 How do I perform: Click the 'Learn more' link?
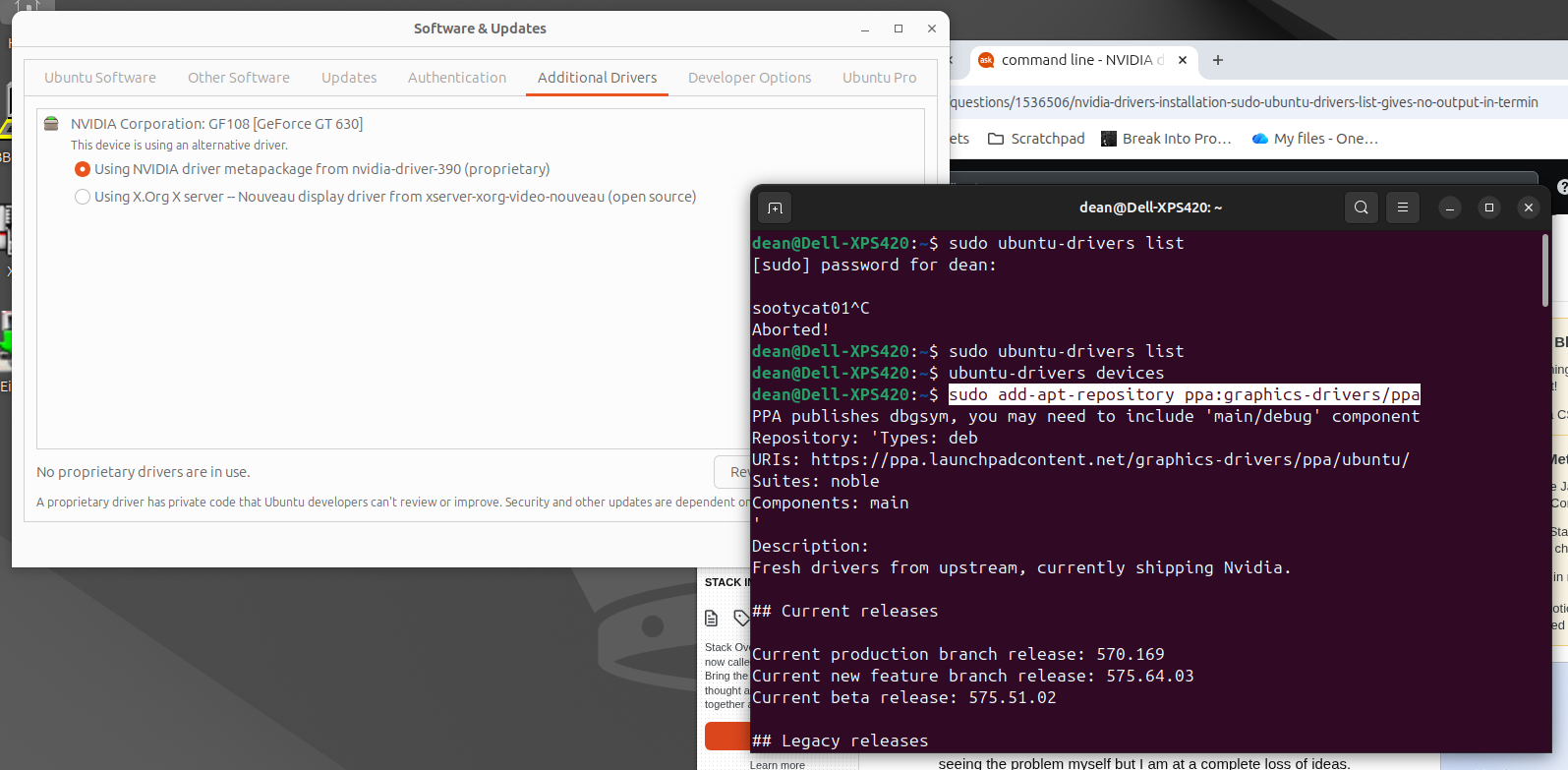[x=777, y=764]
